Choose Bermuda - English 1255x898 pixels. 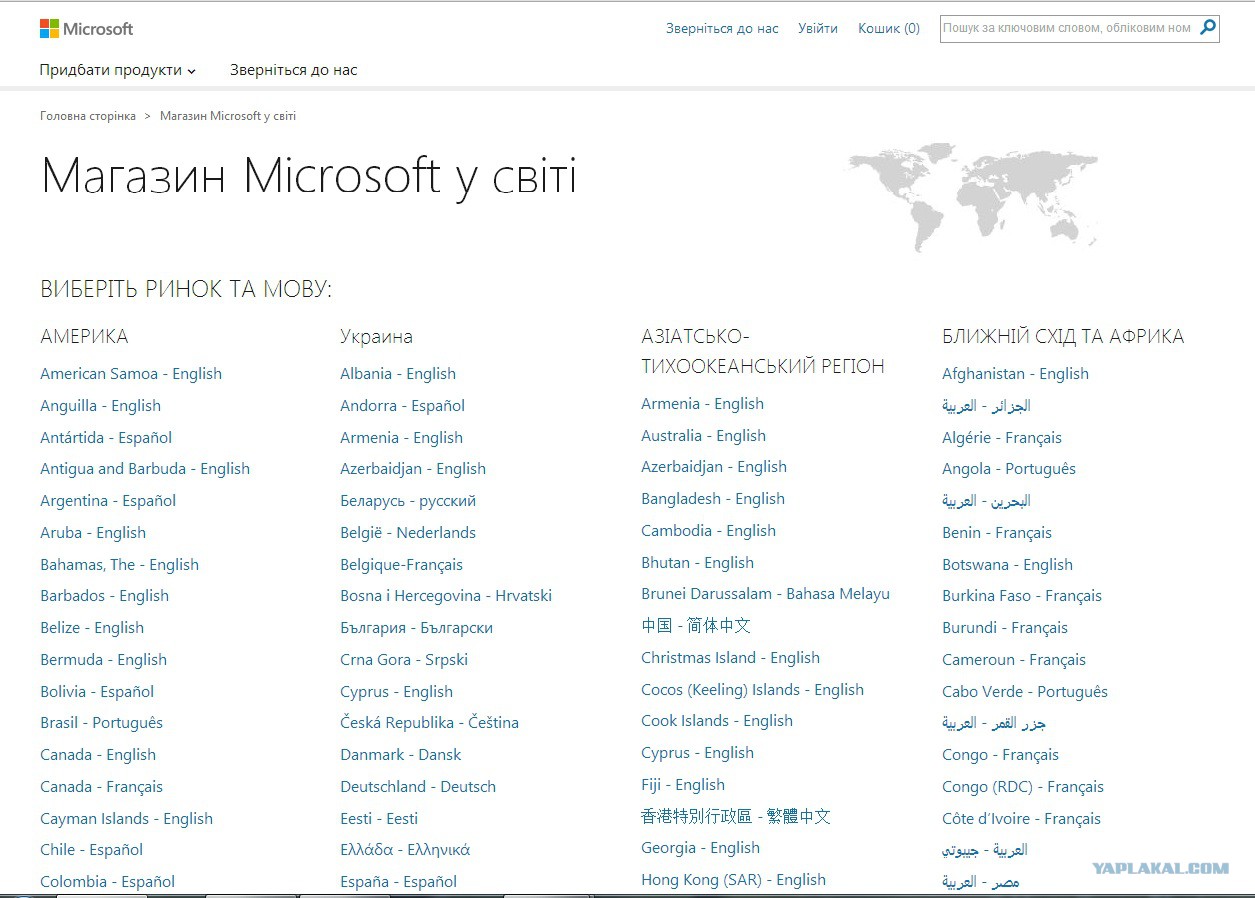[x=103, y=660]
